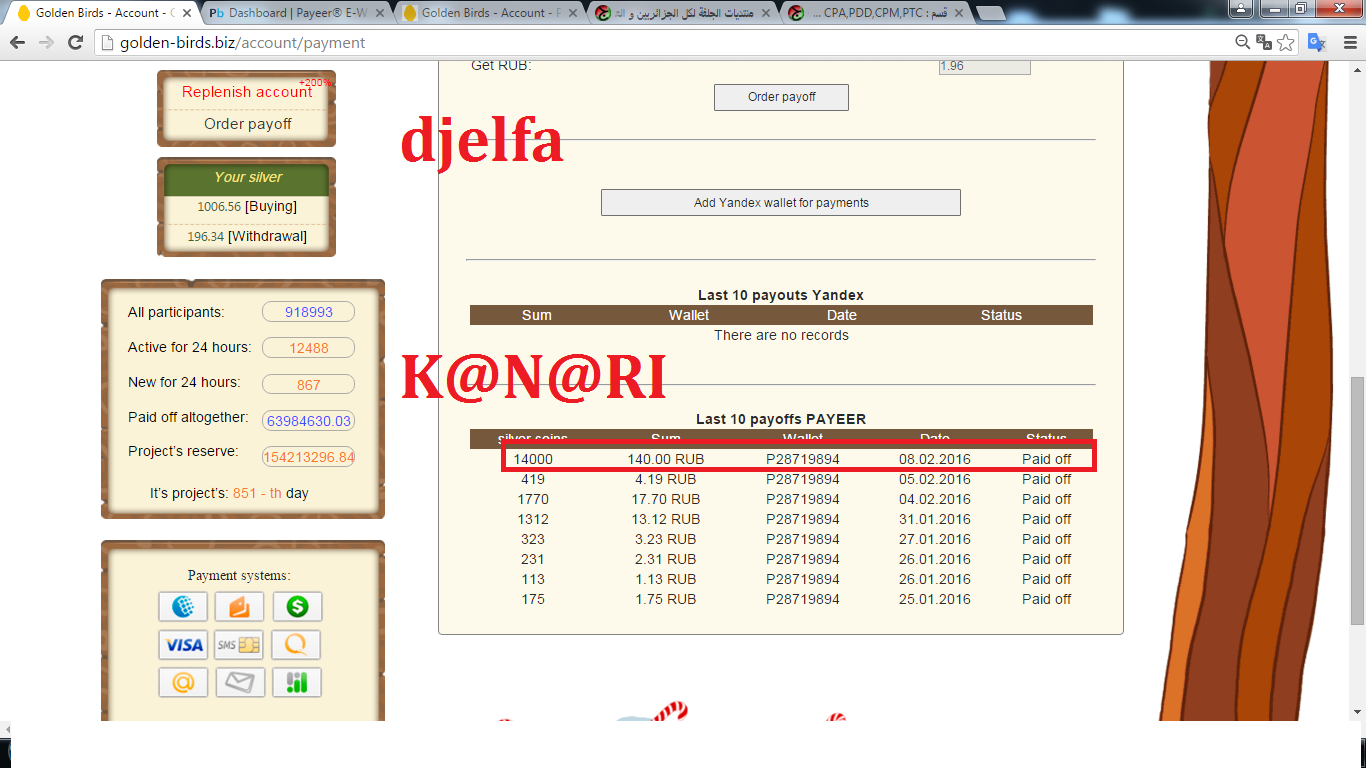1366x768 pixels.
Task: Choose the QIWI payment system icon
Action: (297, 645)
